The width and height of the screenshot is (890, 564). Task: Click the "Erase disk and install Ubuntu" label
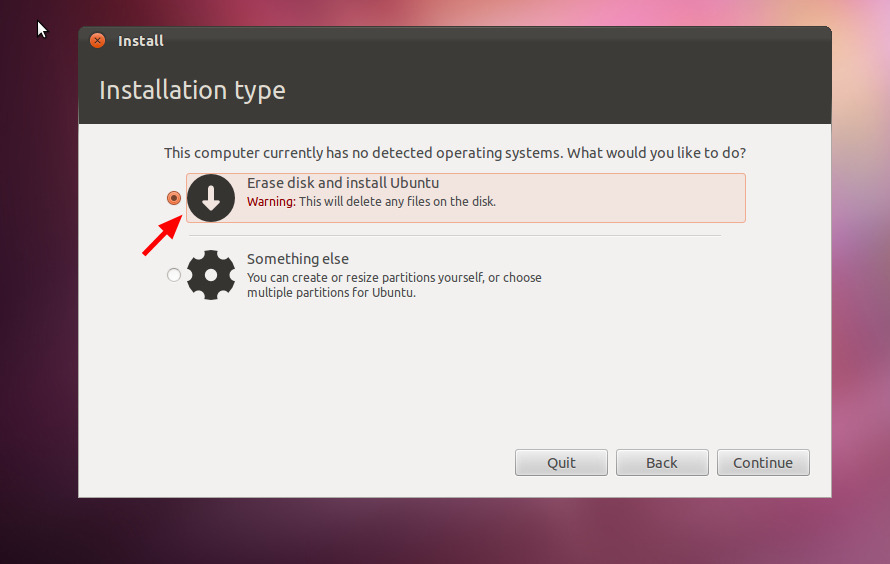click(x=343, y=183)
